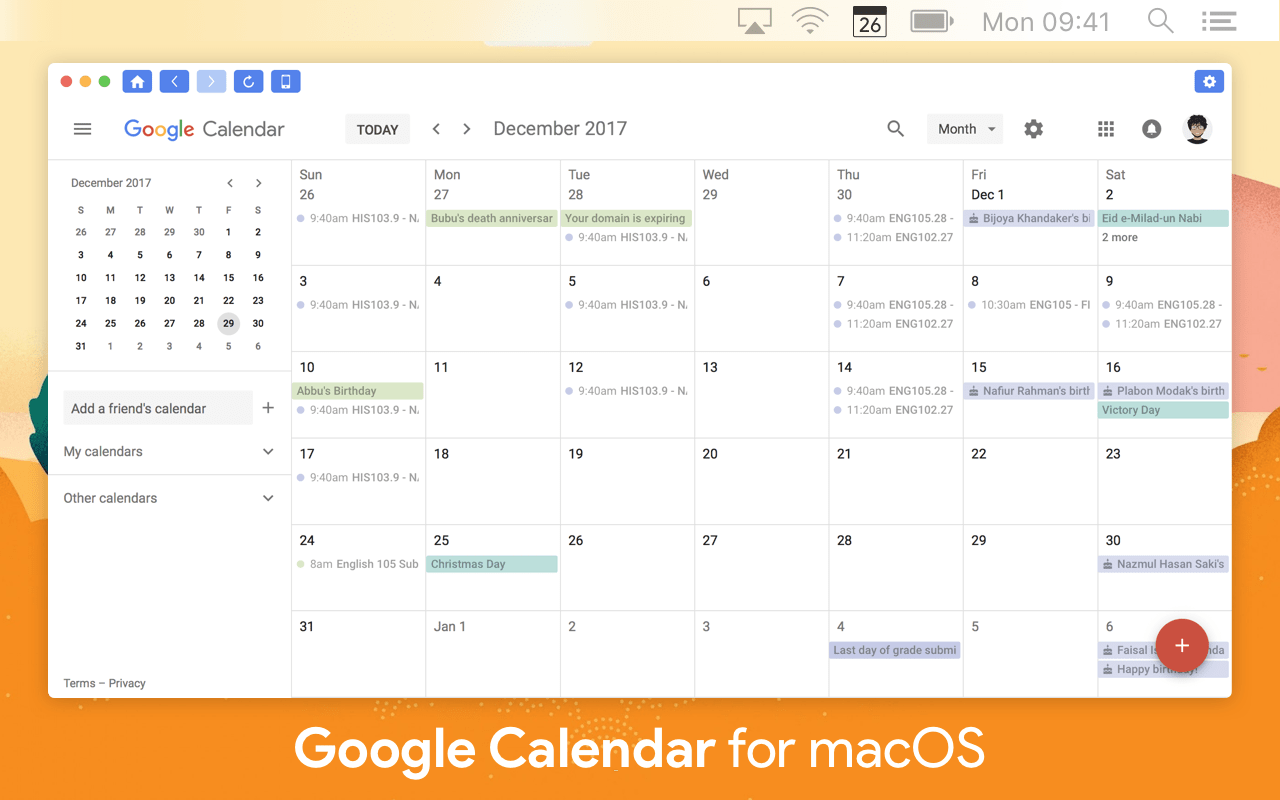This screenshot has height=800, width=1280.
Task: Click day number 21 in main grid
Action: [x=844, y=454]
